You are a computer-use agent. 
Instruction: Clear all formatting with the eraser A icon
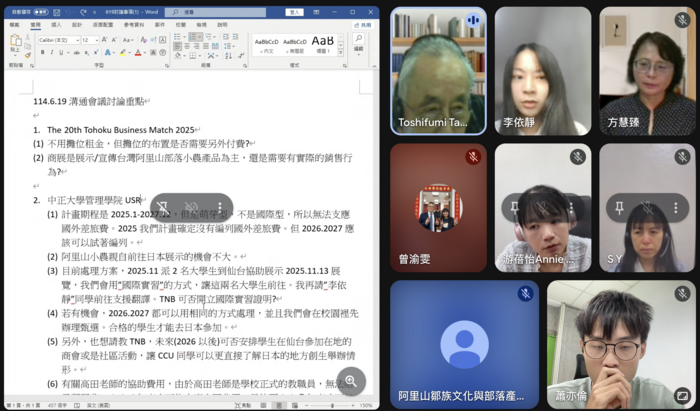pyautogui.click(x=143, y=40)
